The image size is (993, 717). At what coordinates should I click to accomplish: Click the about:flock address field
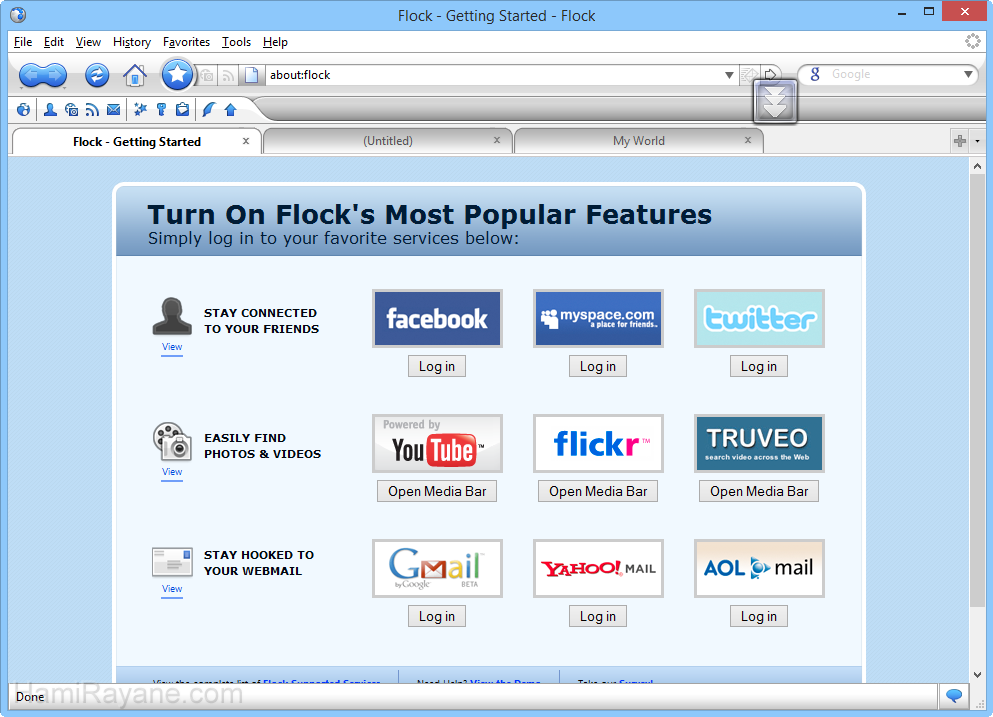(494, 75)
